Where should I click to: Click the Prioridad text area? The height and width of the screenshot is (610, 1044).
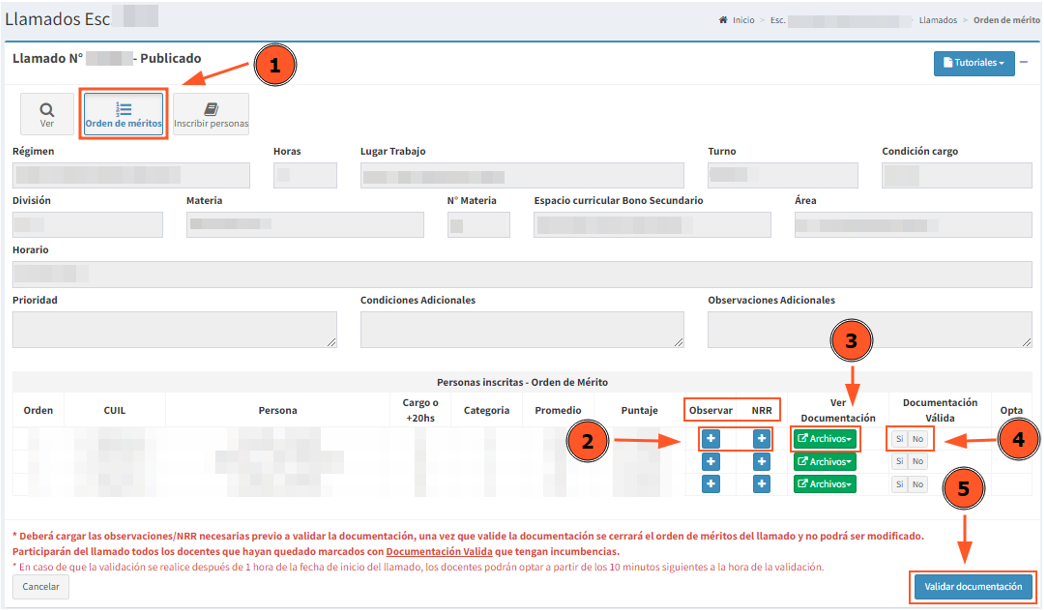click(174, 329)
